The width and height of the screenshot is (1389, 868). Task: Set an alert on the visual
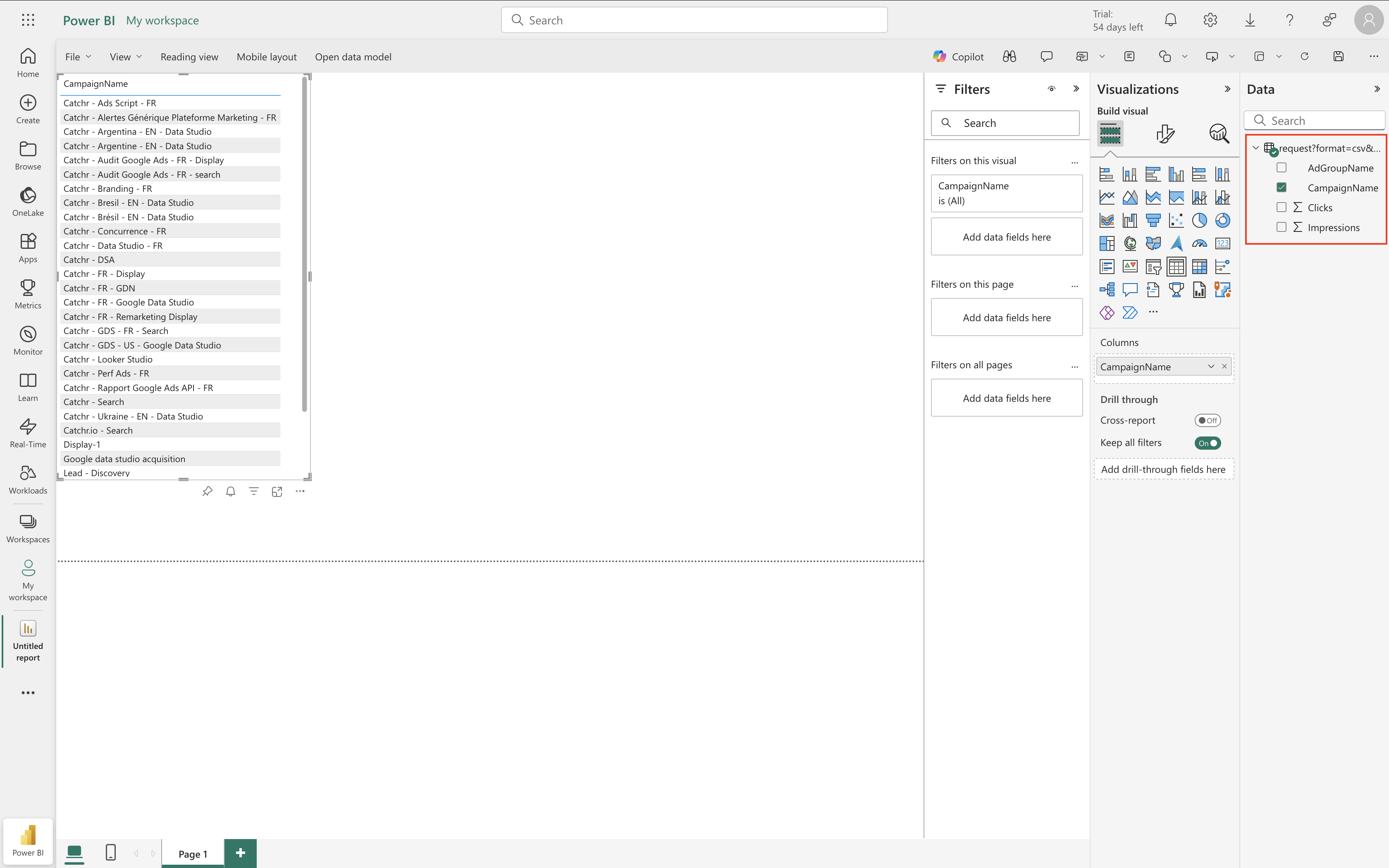coord(231,491)
